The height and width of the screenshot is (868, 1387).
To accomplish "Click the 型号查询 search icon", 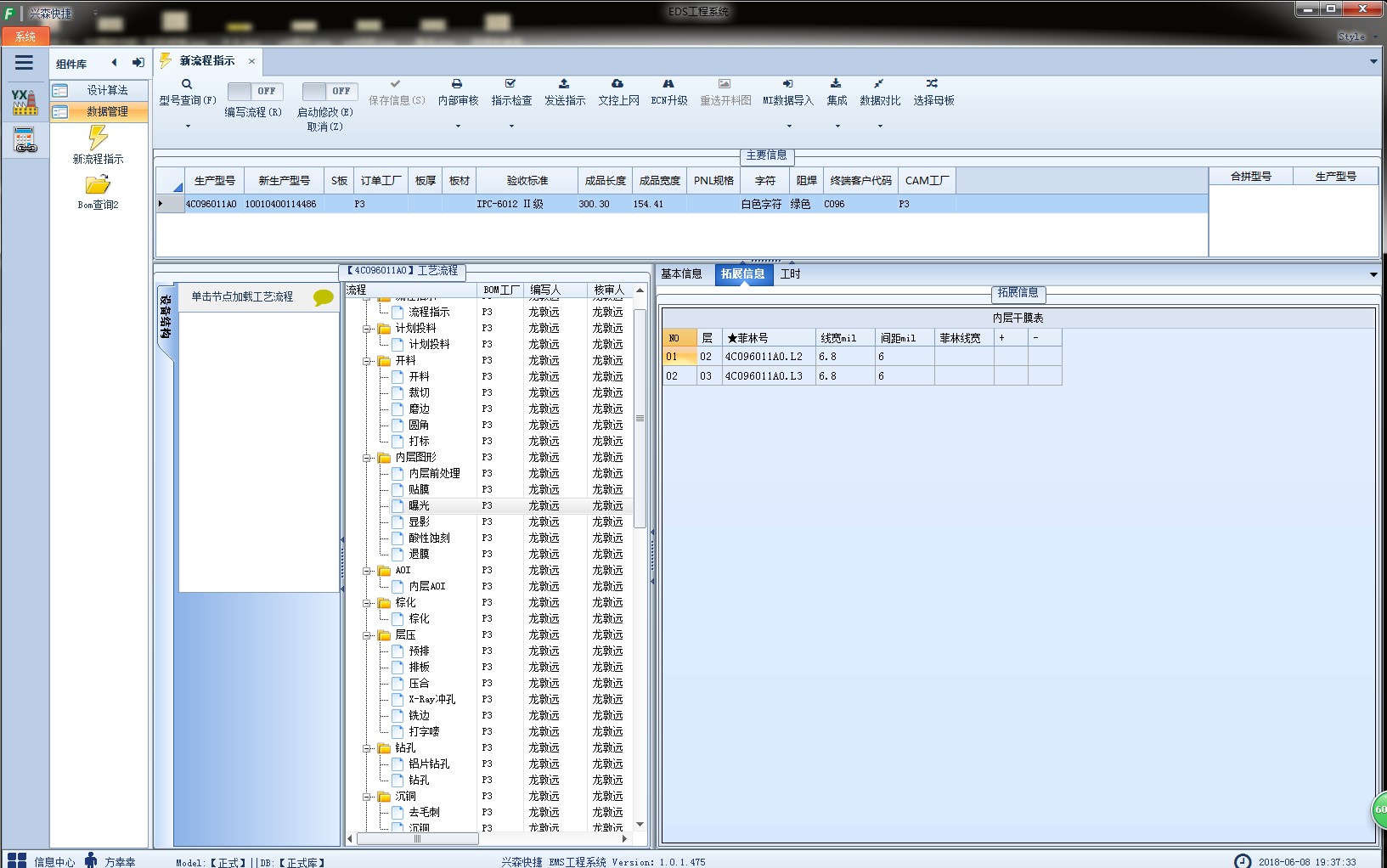I will click(x=187, y=84).
